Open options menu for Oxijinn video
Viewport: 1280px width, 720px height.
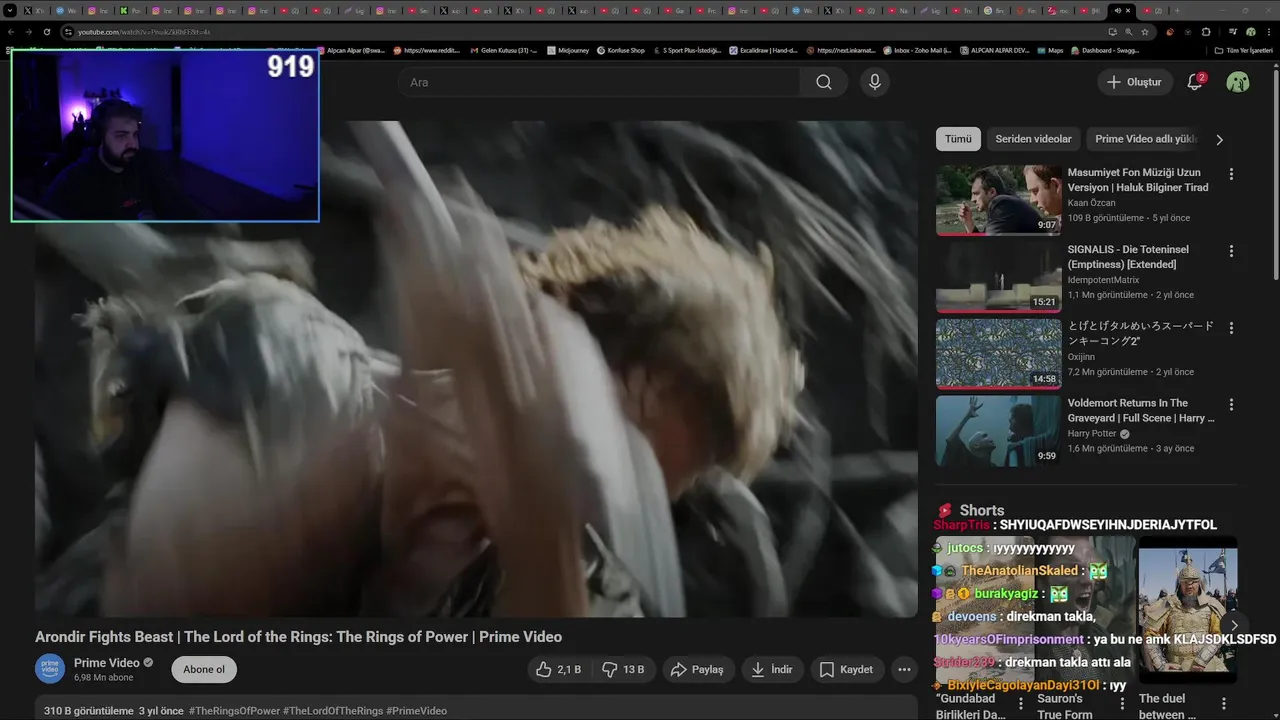point(1231,328)
